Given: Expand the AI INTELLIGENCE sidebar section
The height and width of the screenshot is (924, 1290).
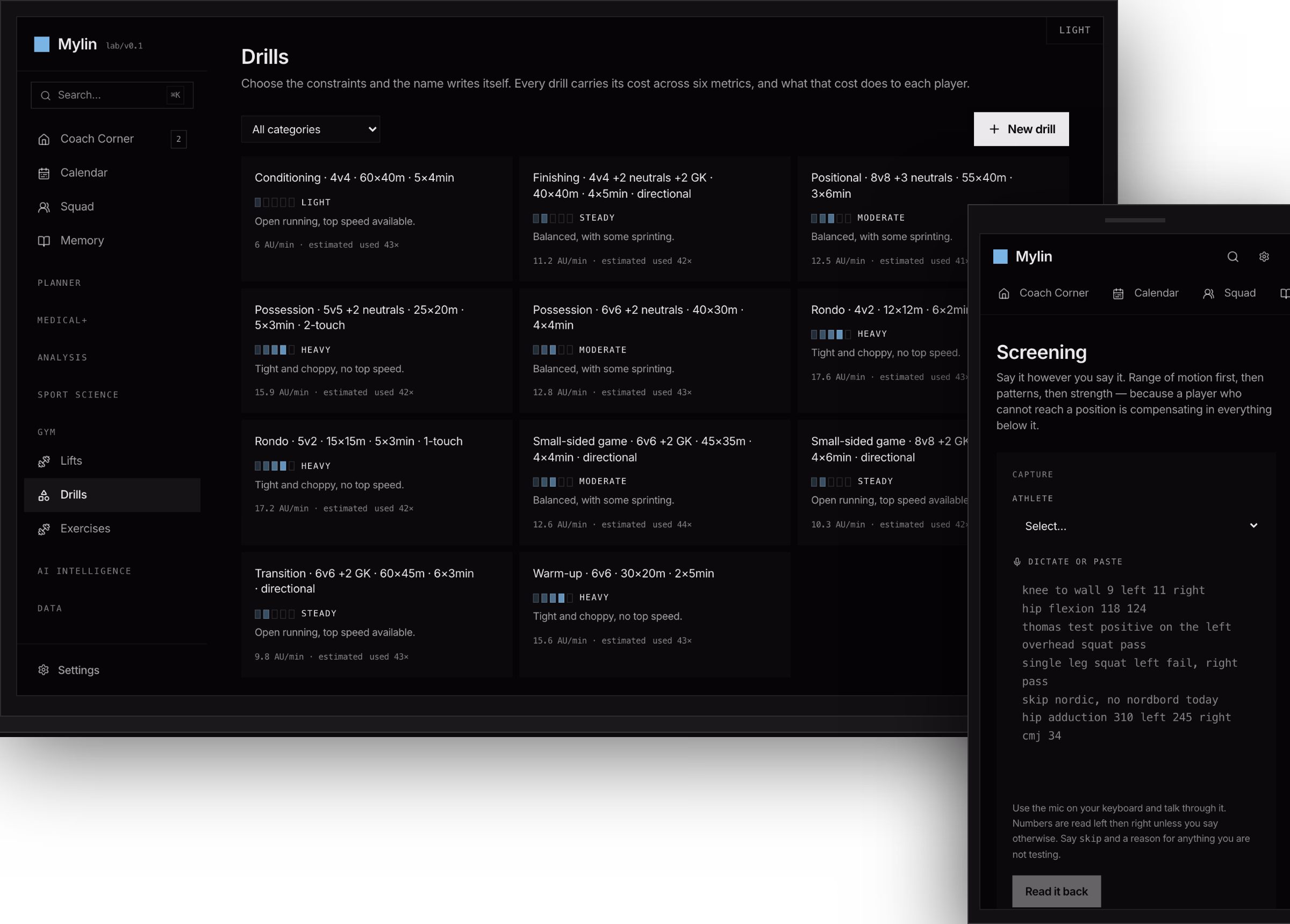Looking at the screenshot, I should (x=84, y=571).
